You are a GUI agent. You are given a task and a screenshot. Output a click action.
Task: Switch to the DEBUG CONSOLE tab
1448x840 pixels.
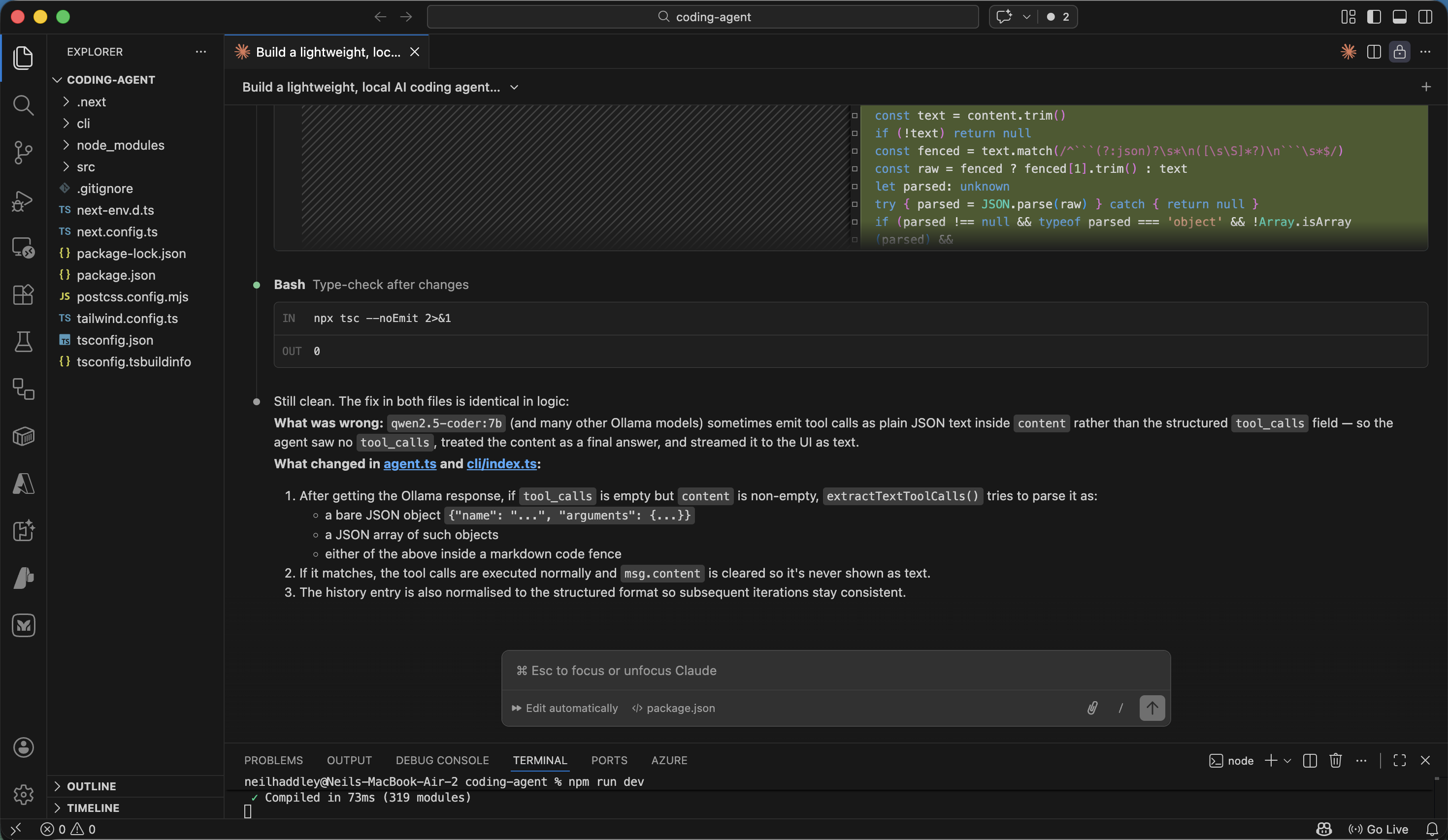click(442, 760)
